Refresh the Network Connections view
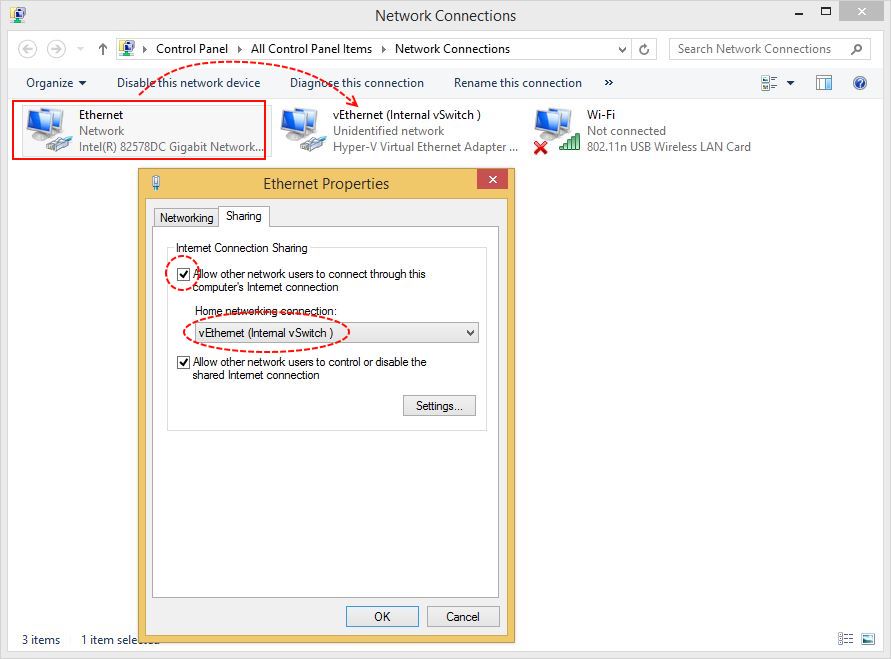 click(x=644, y=49)
